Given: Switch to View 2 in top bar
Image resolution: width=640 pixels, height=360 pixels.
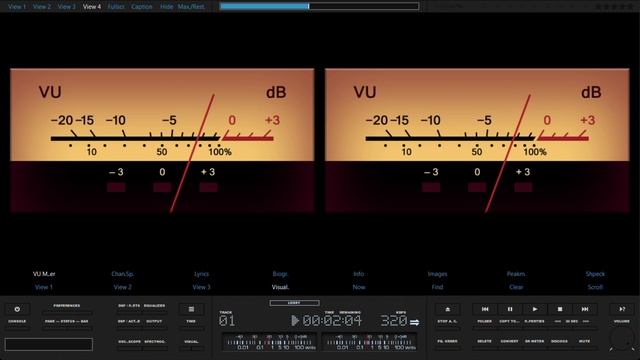Looking at the screenshot, I should [42, 7].
